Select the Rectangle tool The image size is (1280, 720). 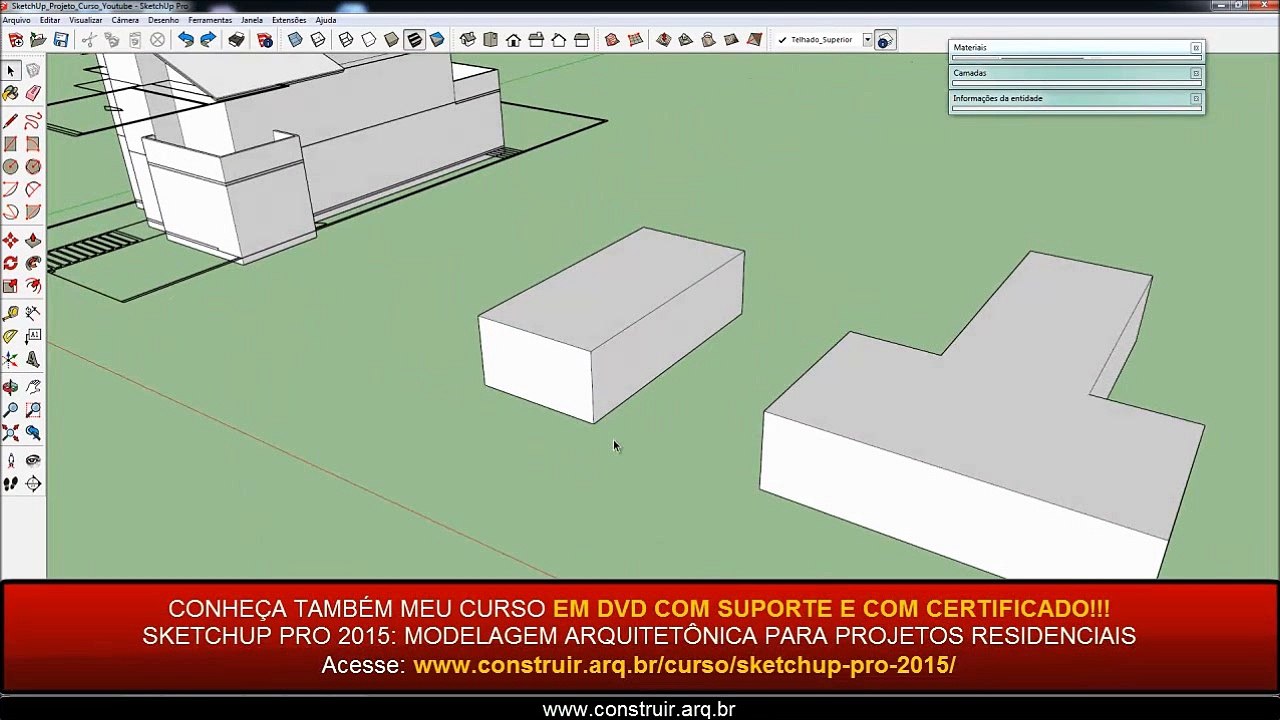click(x=10, y=144)
